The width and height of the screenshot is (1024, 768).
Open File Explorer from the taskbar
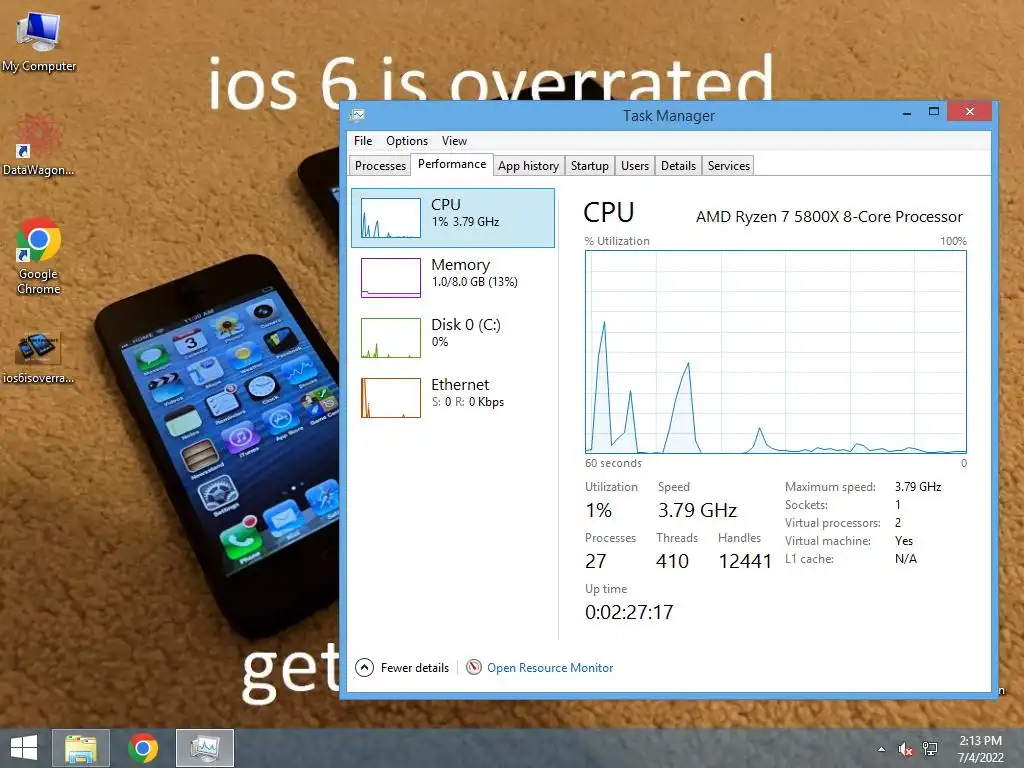point(81,748)
